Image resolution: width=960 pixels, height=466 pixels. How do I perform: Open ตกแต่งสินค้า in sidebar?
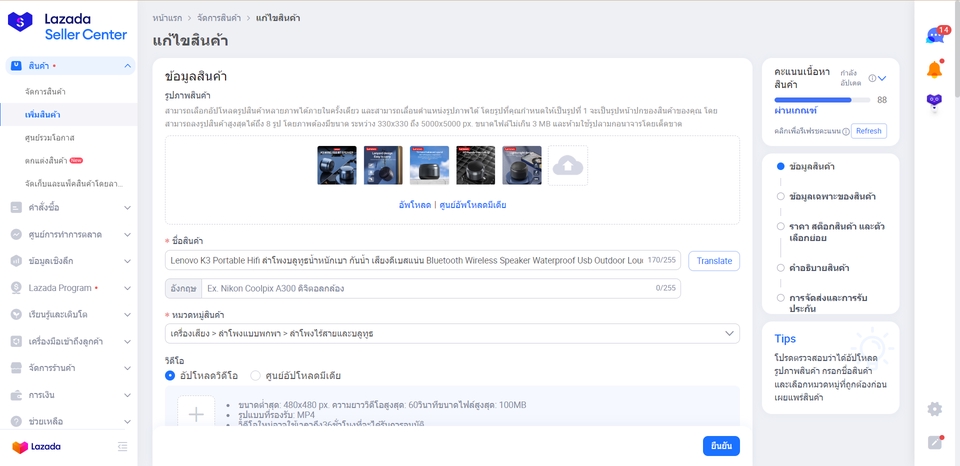(x=46, y=160)
